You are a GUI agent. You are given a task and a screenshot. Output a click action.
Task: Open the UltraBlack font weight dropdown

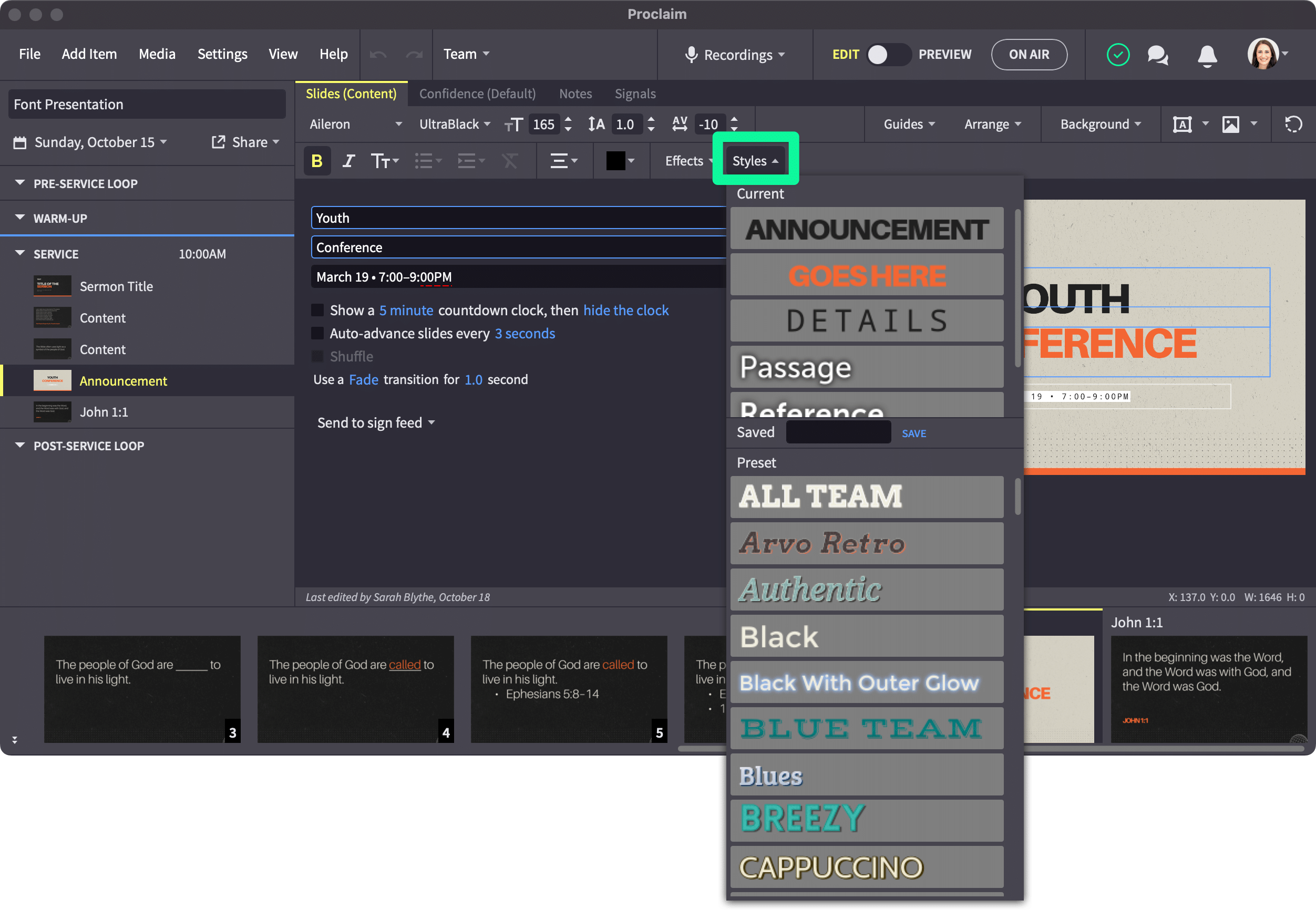[455, 125]
